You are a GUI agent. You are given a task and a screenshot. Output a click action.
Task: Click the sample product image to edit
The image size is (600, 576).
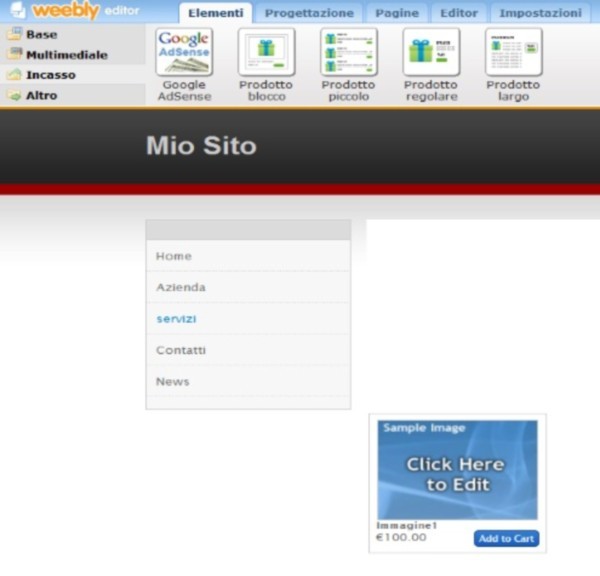(x=457, y=469)
